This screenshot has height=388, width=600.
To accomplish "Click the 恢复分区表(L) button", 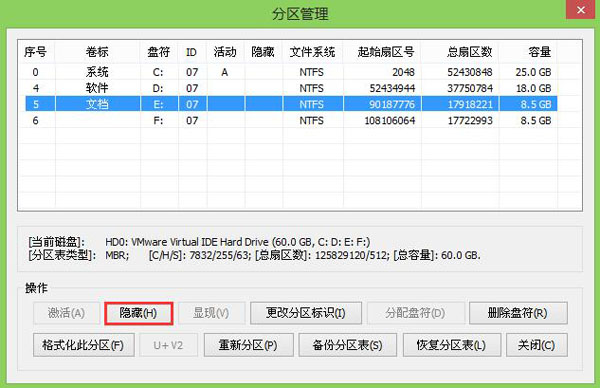I will click(452, 345).
